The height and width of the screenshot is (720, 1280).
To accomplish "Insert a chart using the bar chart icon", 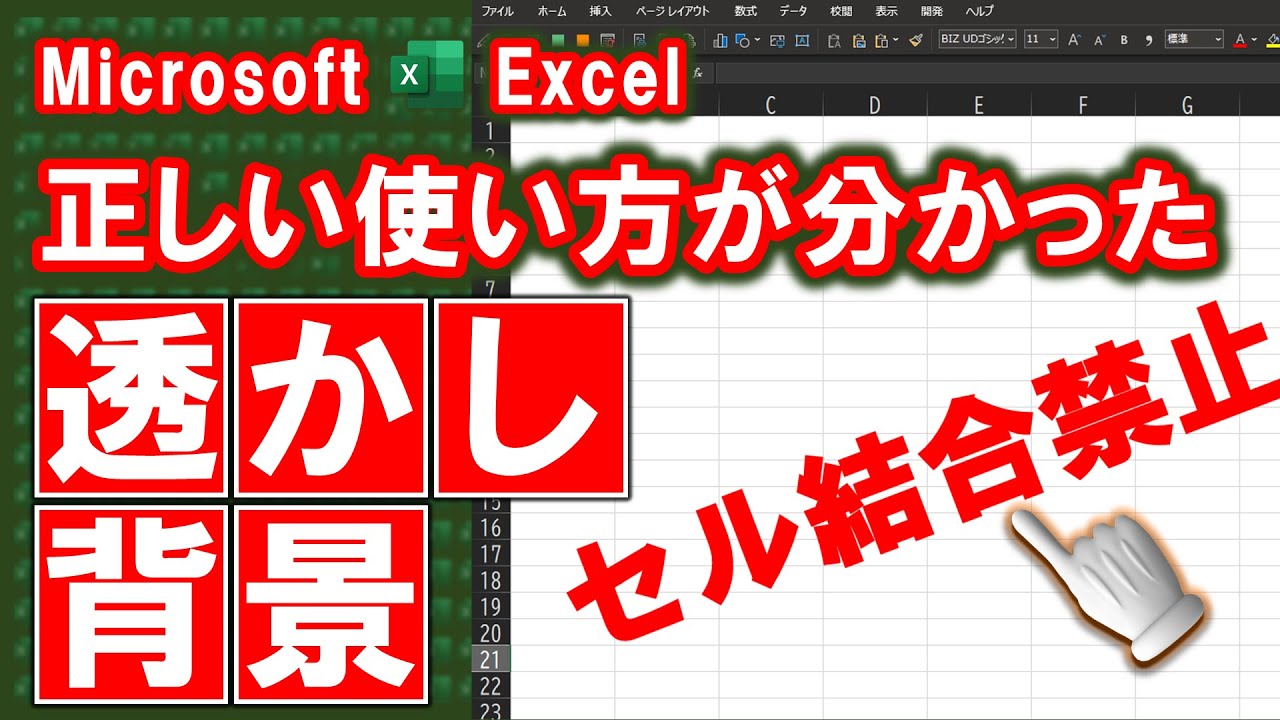I will pyautogui.click(x=720, y=40).
